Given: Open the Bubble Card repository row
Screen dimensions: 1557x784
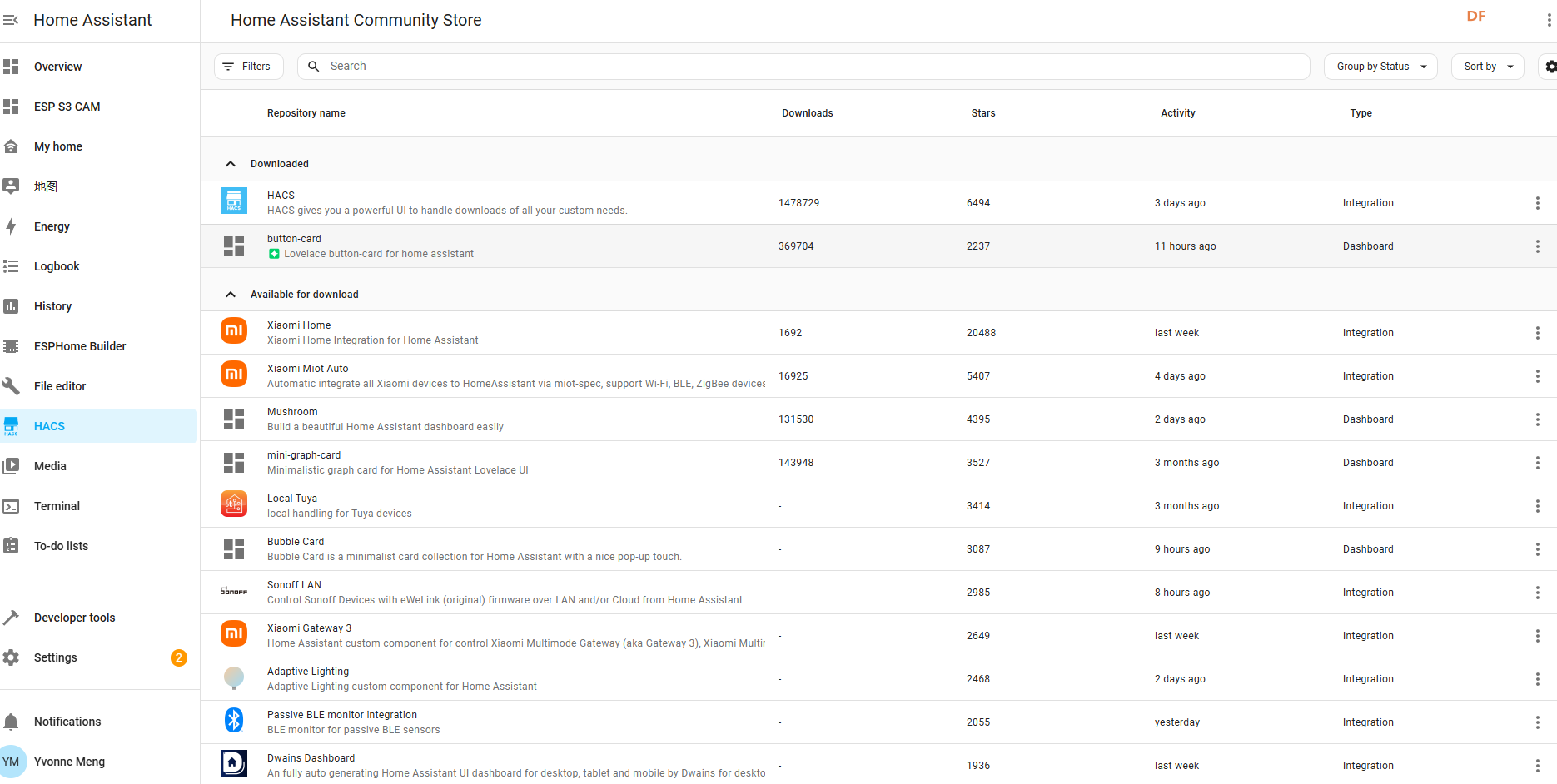Looking at the screenshot, I should pyautogui.click(x=878, y=549).
